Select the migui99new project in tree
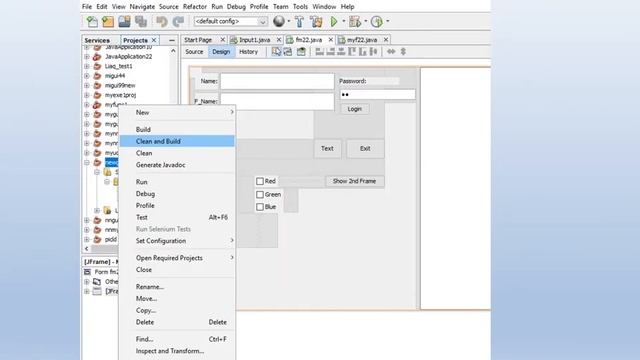 pos(120,85)
